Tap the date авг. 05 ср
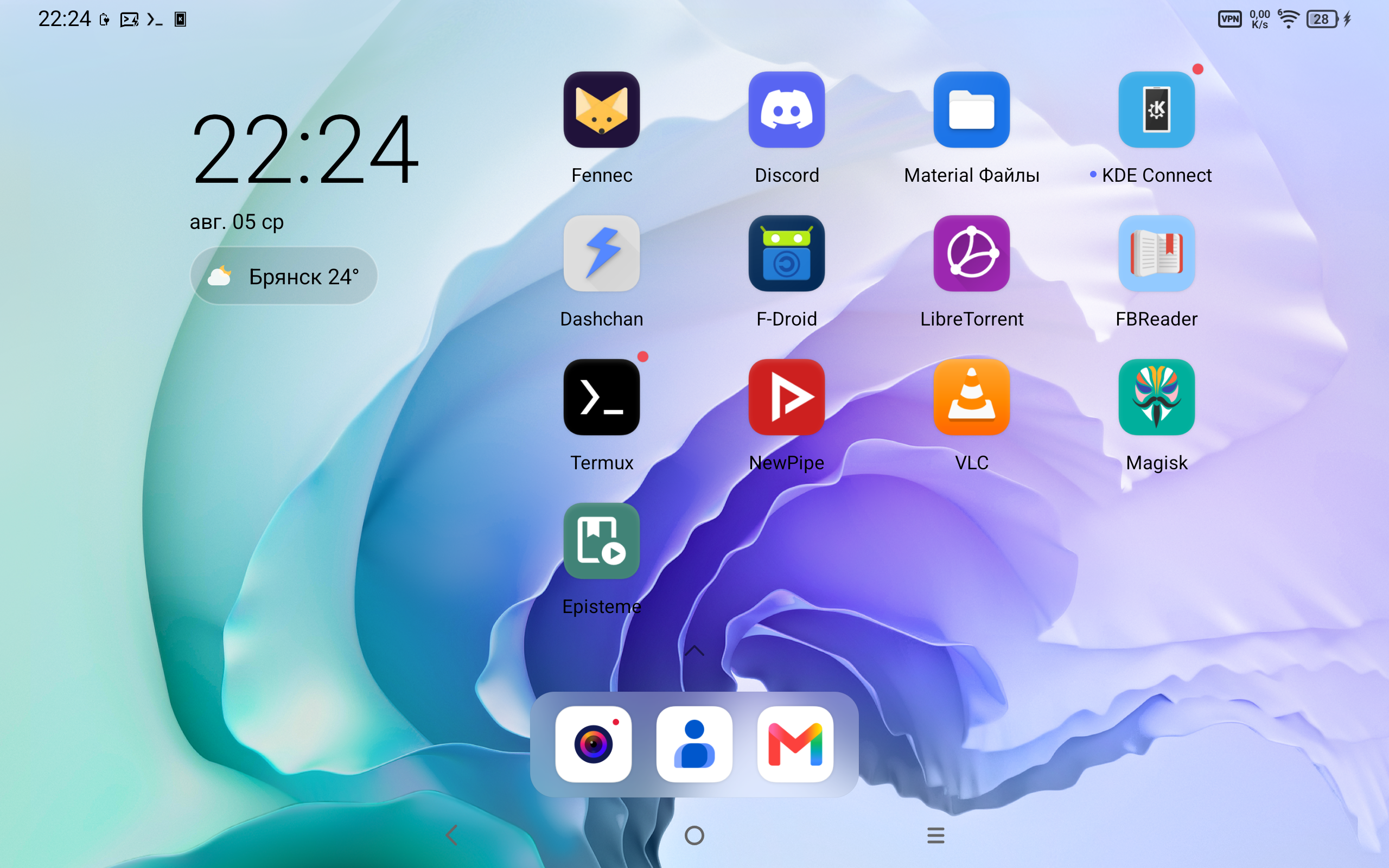The width and height of the screenshot is (1389, 868). coord(237,221)
